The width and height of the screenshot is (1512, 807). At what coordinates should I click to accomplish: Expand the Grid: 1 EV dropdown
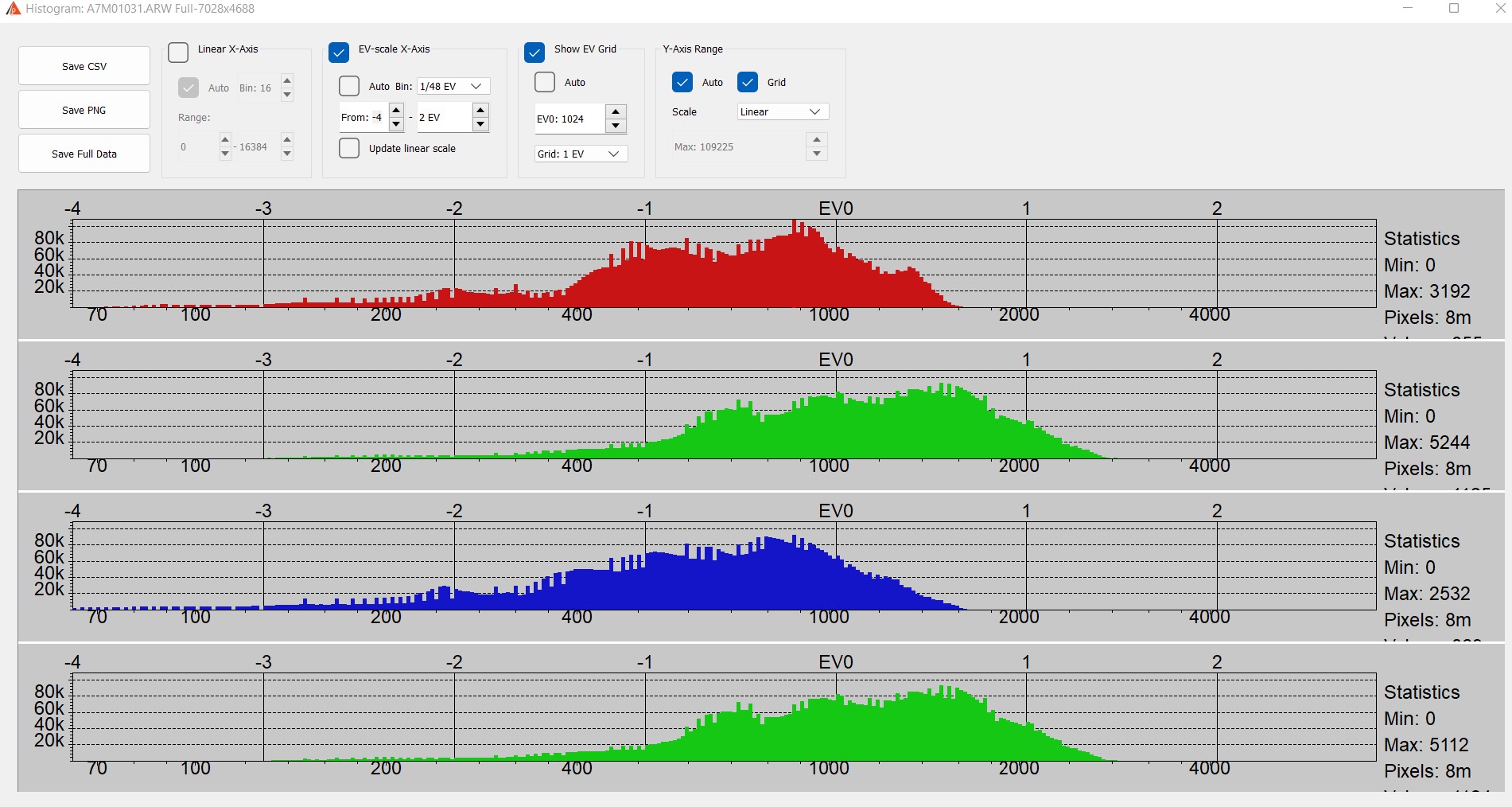tap(581, 154)
